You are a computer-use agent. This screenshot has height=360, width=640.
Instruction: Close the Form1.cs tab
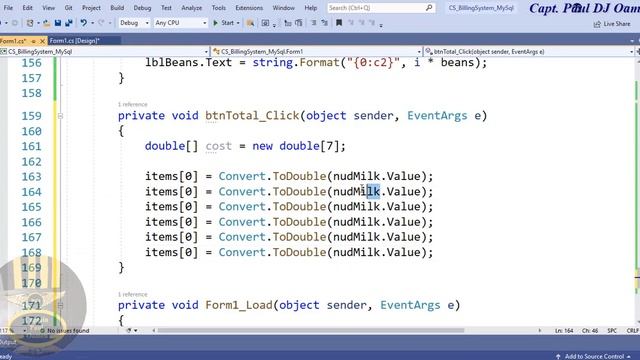[x=42, y=41]
